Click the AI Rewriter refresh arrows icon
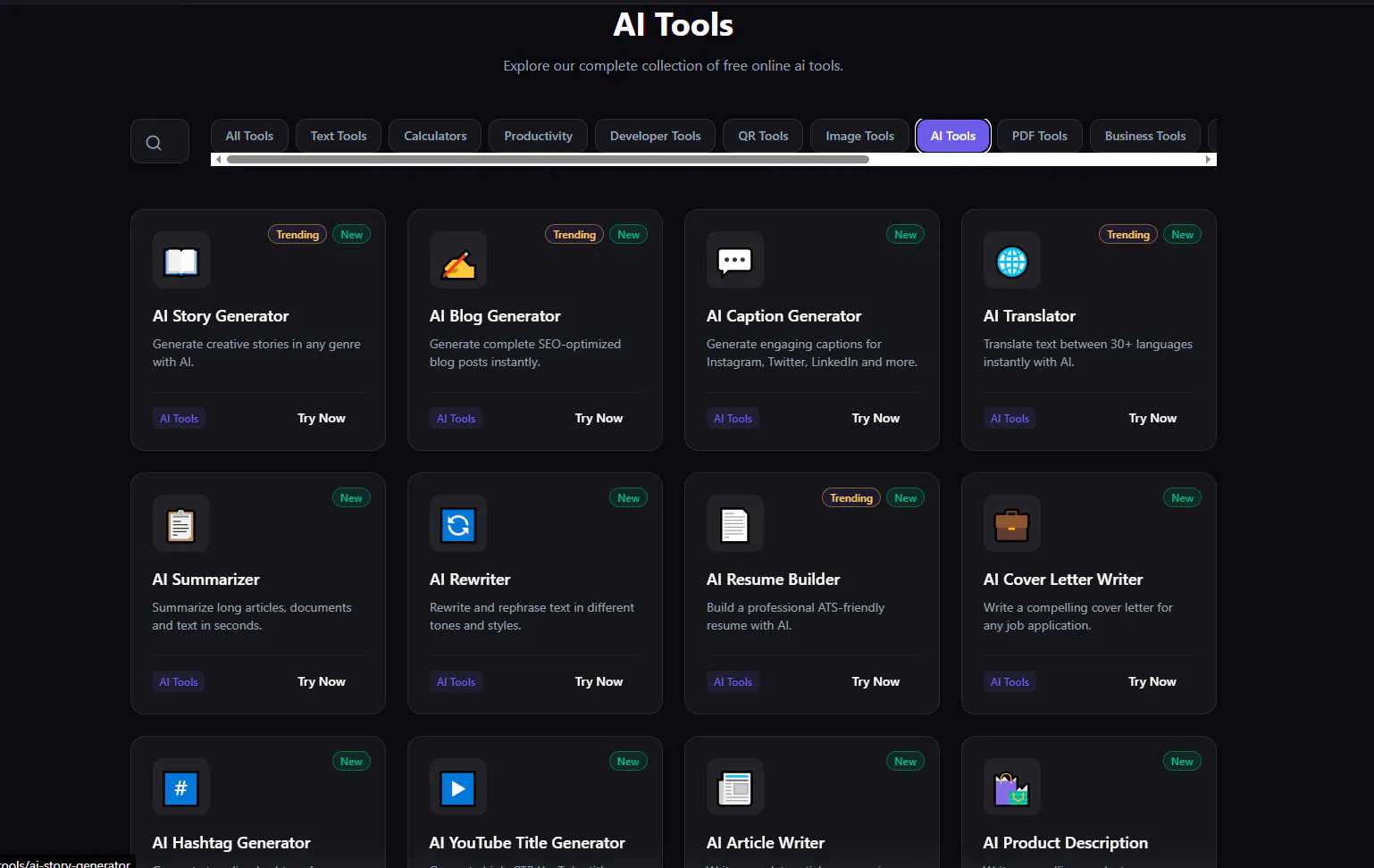 point(458,523)
